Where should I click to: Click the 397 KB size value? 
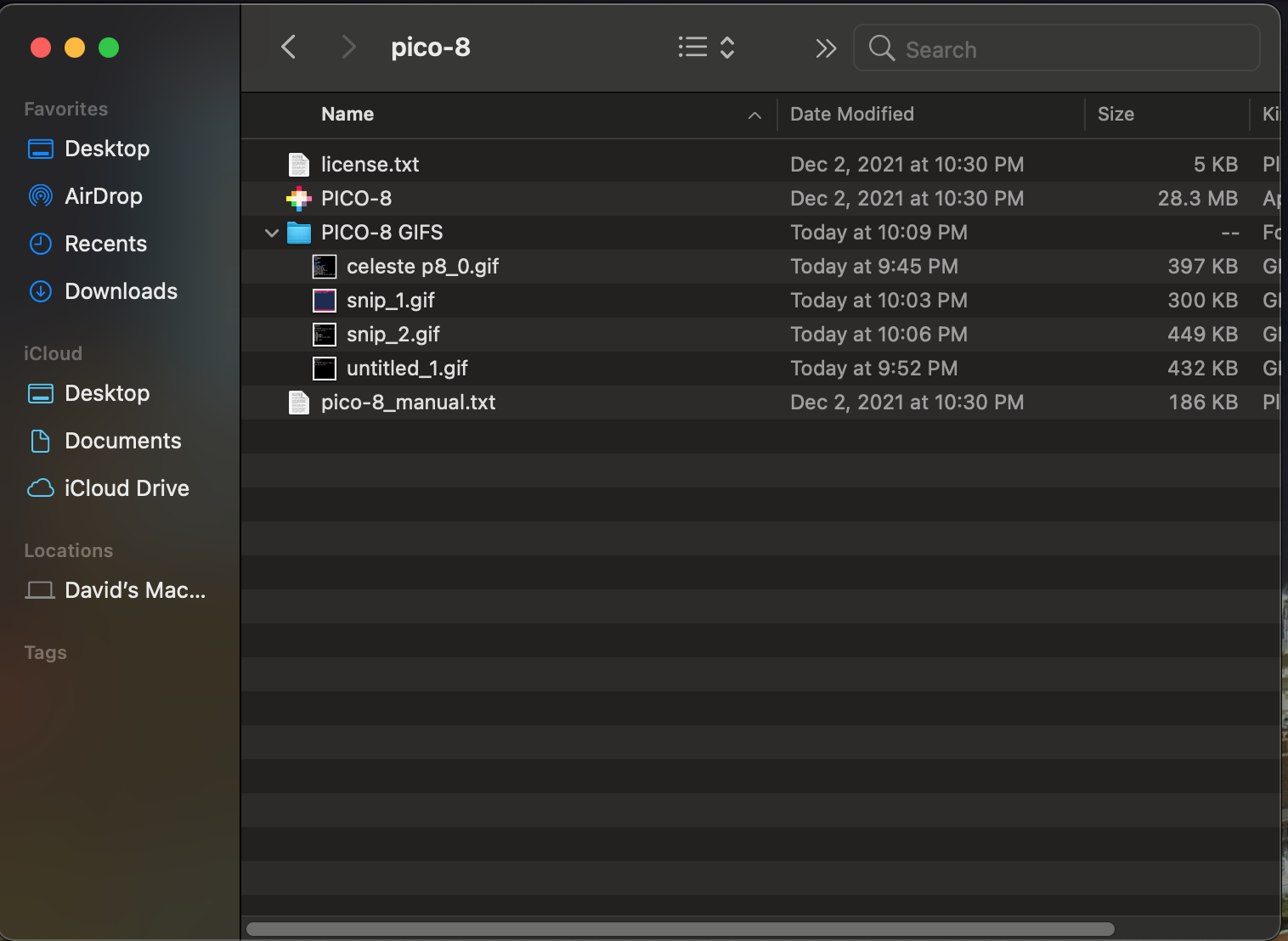[x=1202, y=267]
